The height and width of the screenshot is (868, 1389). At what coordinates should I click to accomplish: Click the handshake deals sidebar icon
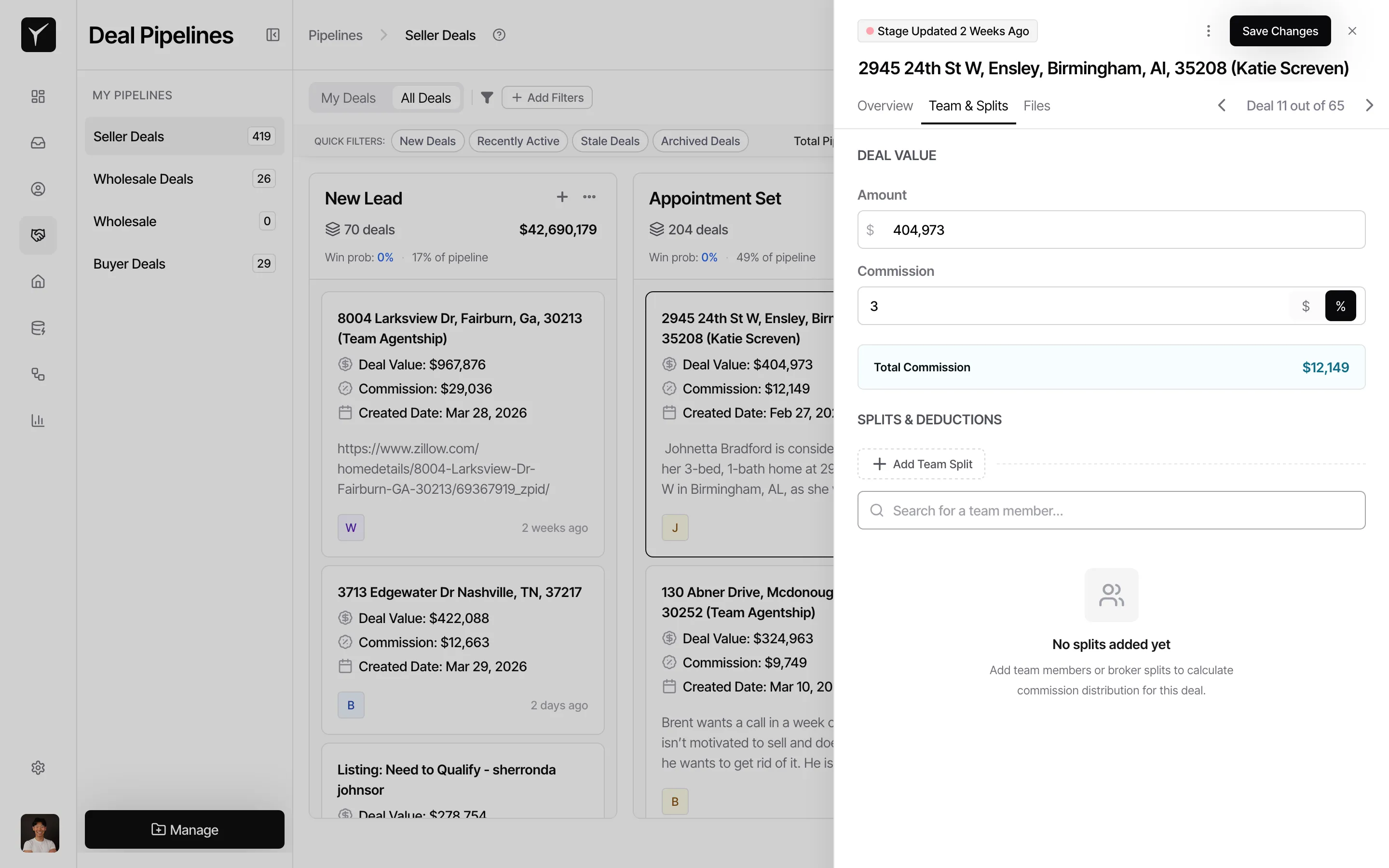click(38, 235)
